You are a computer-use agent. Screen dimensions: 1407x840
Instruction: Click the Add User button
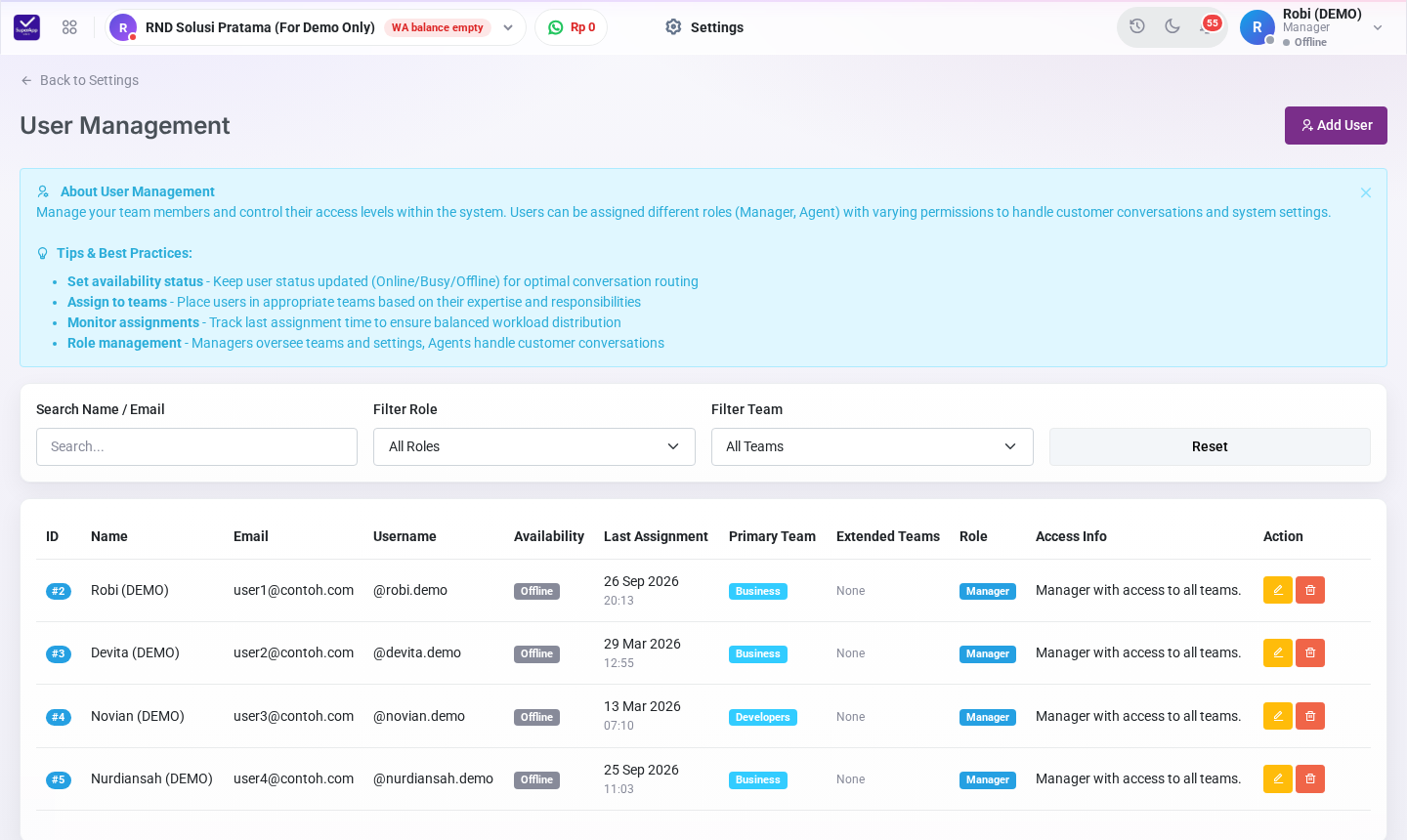pyautogui.click(x=1336, y=125)
